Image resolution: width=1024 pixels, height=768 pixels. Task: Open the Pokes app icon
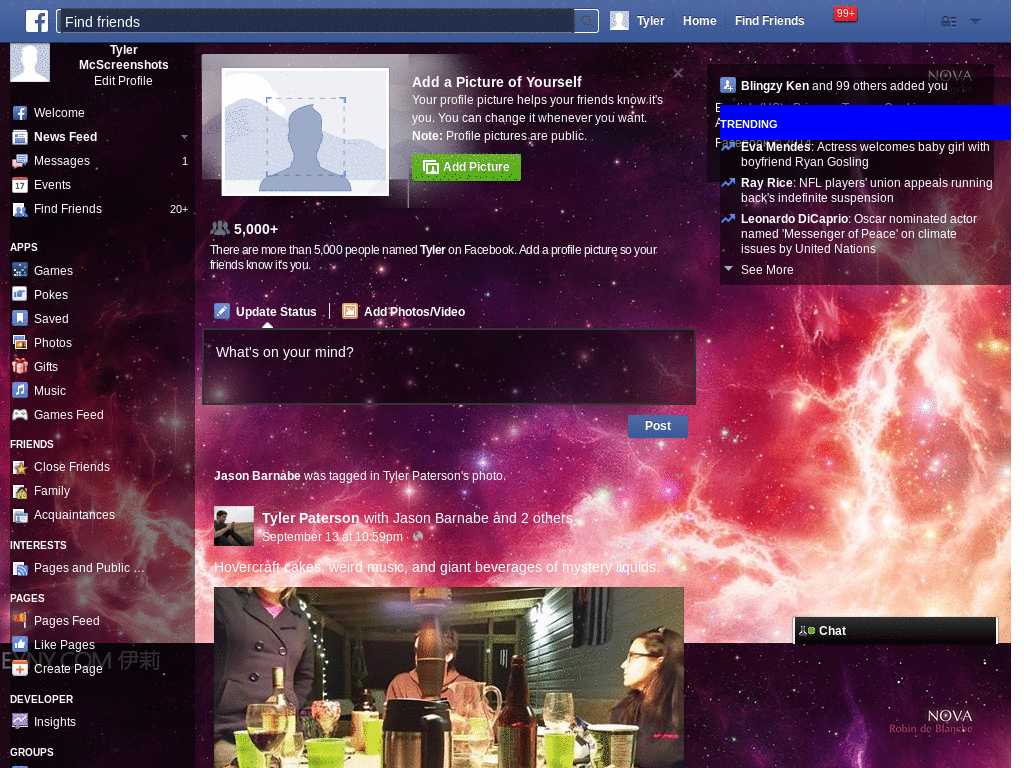tap(20, 295)
